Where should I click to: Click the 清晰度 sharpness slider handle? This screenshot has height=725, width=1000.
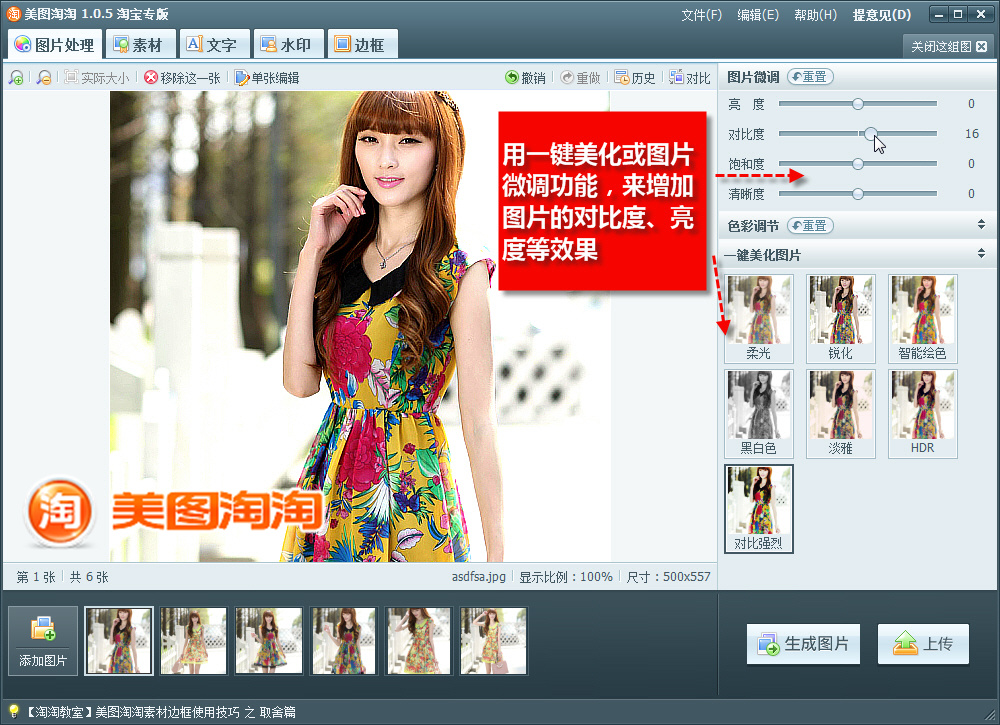[858, 194]
